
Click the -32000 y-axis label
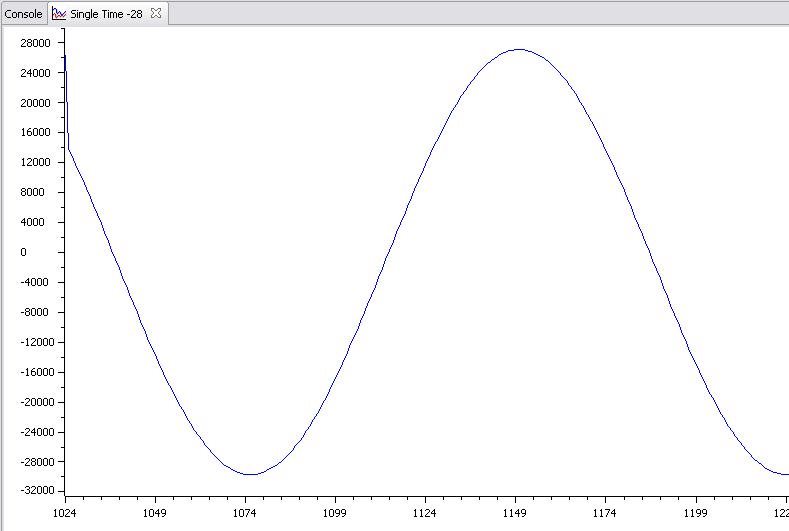35,490
